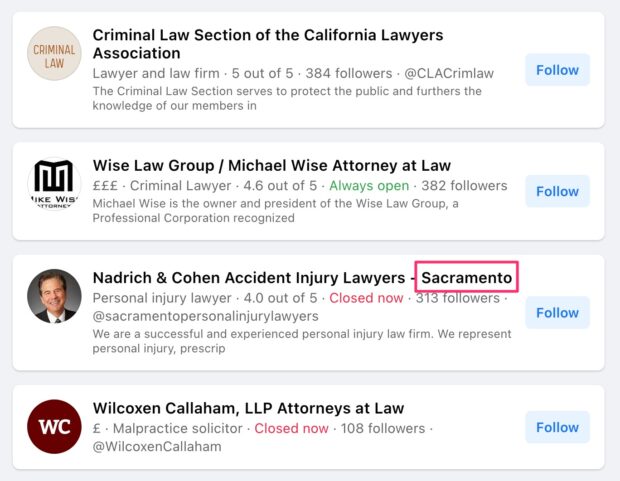The height and width of the screenshot is (481, 620).
Task: Open Criminal Law Section of the California Lawyers Association title
Action: [x=267, y=44]
